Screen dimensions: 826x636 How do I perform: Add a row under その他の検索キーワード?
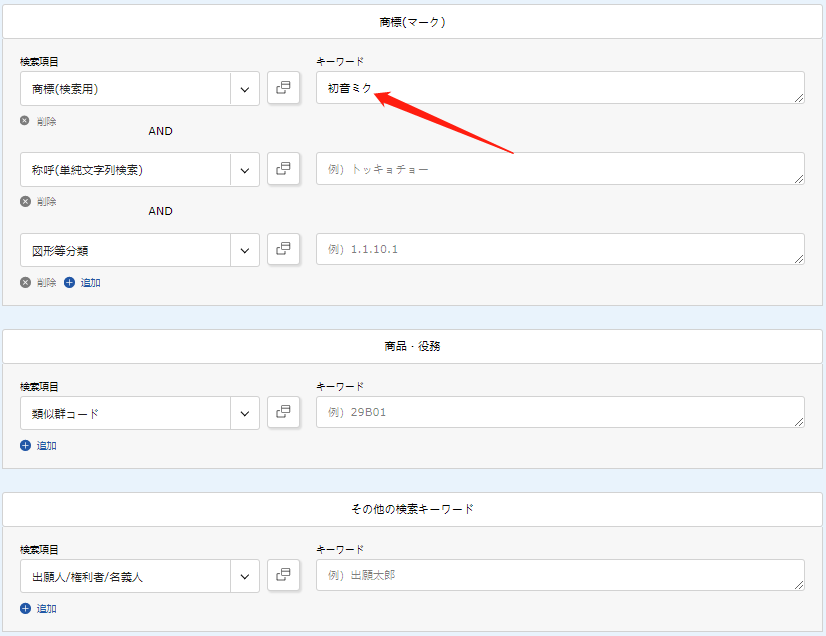pyautogui.click(x=39, y=608)
